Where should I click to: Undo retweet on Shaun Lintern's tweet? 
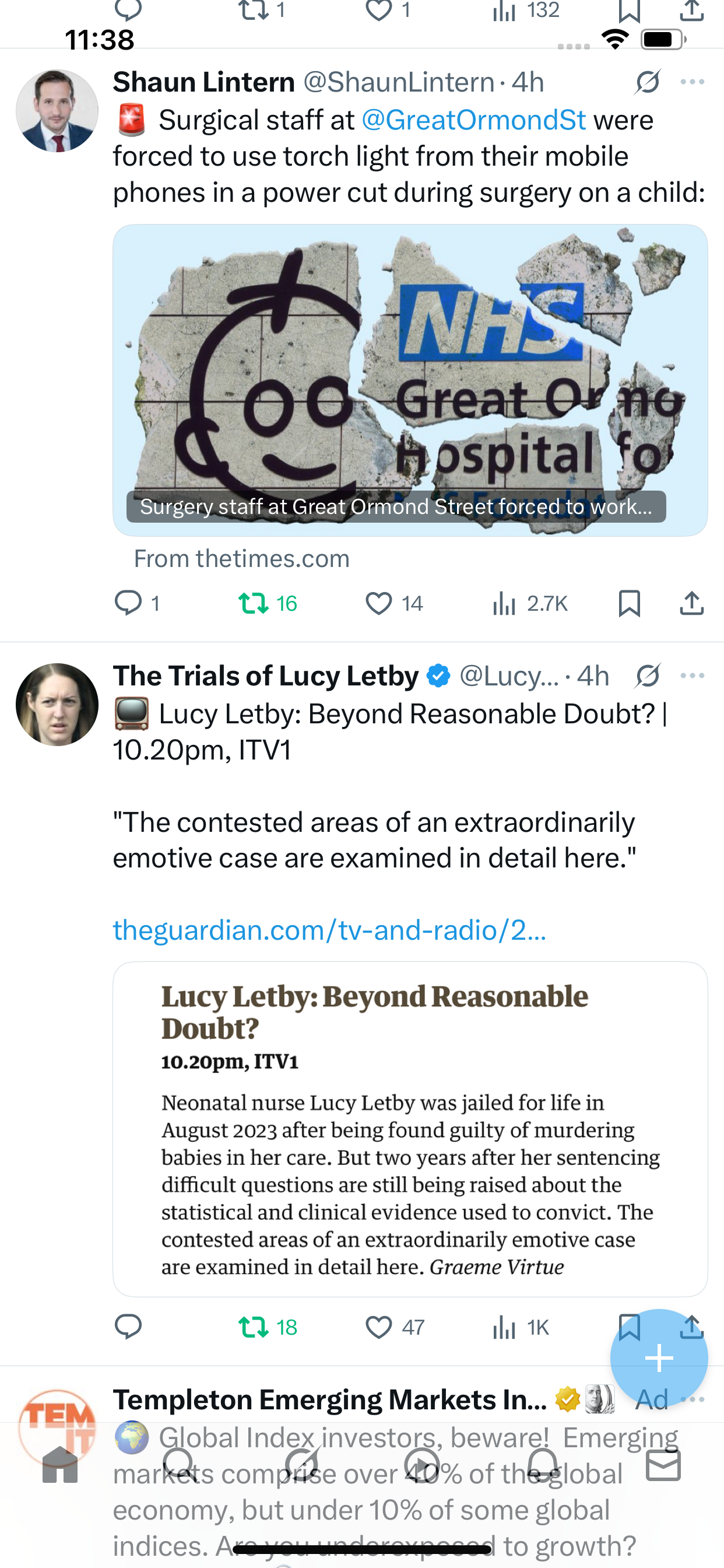[x=253, y=603]
